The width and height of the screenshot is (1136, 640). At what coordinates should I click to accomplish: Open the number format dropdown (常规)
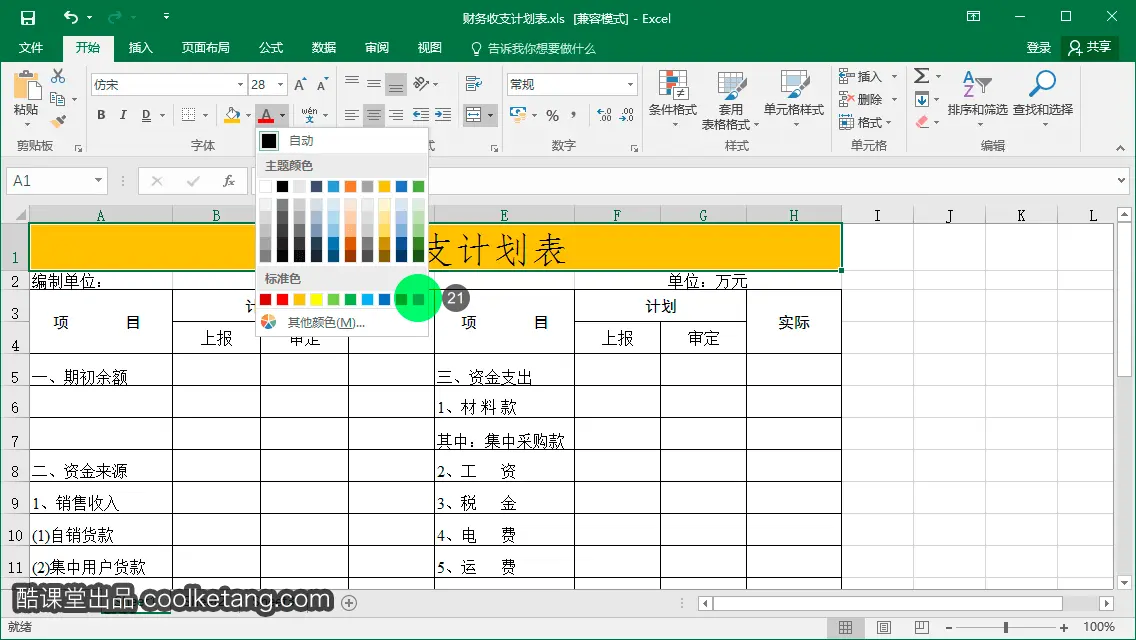pyautogui.click(x=630, y=84)
